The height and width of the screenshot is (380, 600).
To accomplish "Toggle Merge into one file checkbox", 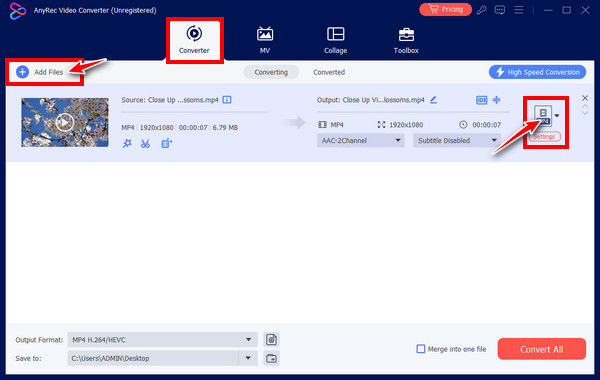I will pos(421,349).
